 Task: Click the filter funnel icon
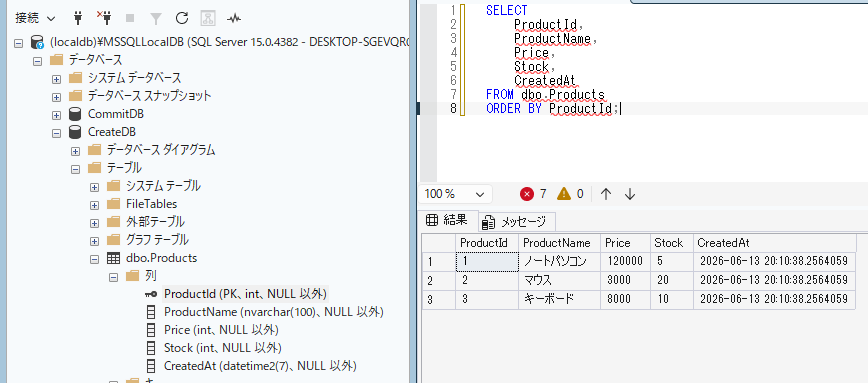point(156,18)
